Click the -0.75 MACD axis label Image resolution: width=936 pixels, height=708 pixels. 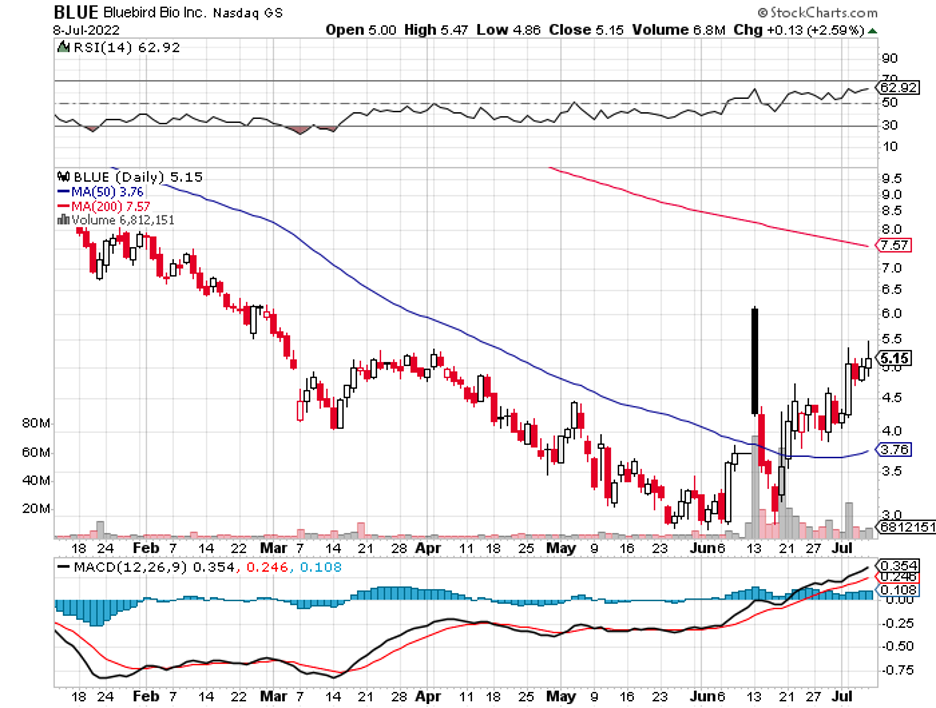point(897,670)
